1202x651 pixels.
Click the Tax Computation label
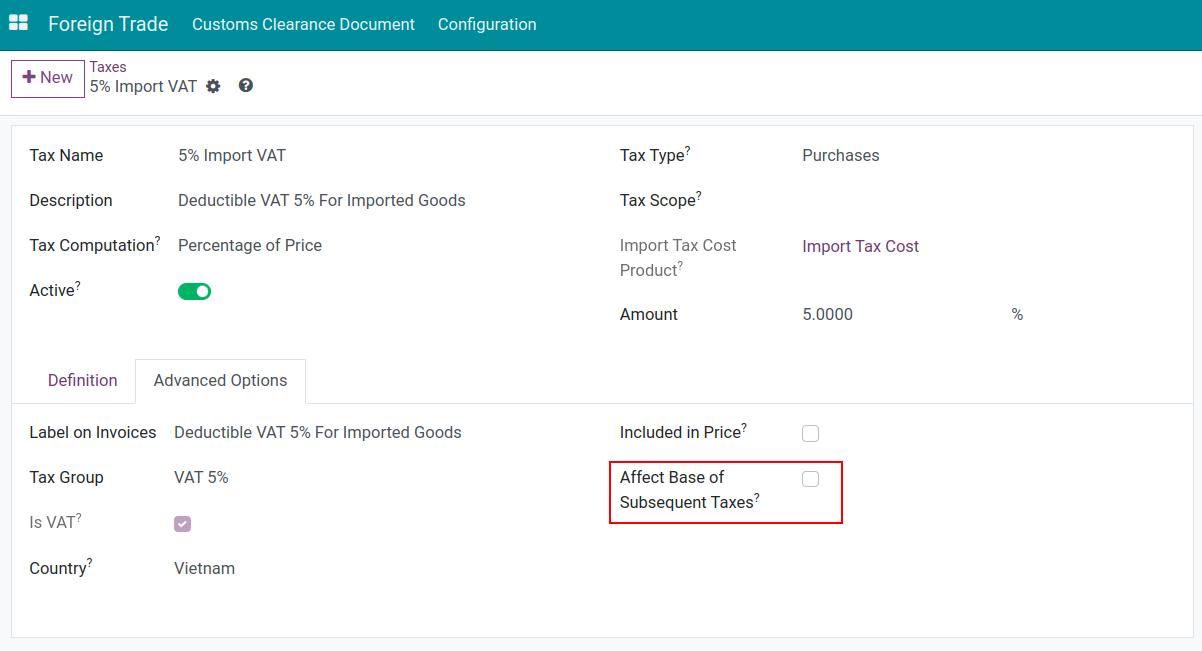click(x=95, y=245)
